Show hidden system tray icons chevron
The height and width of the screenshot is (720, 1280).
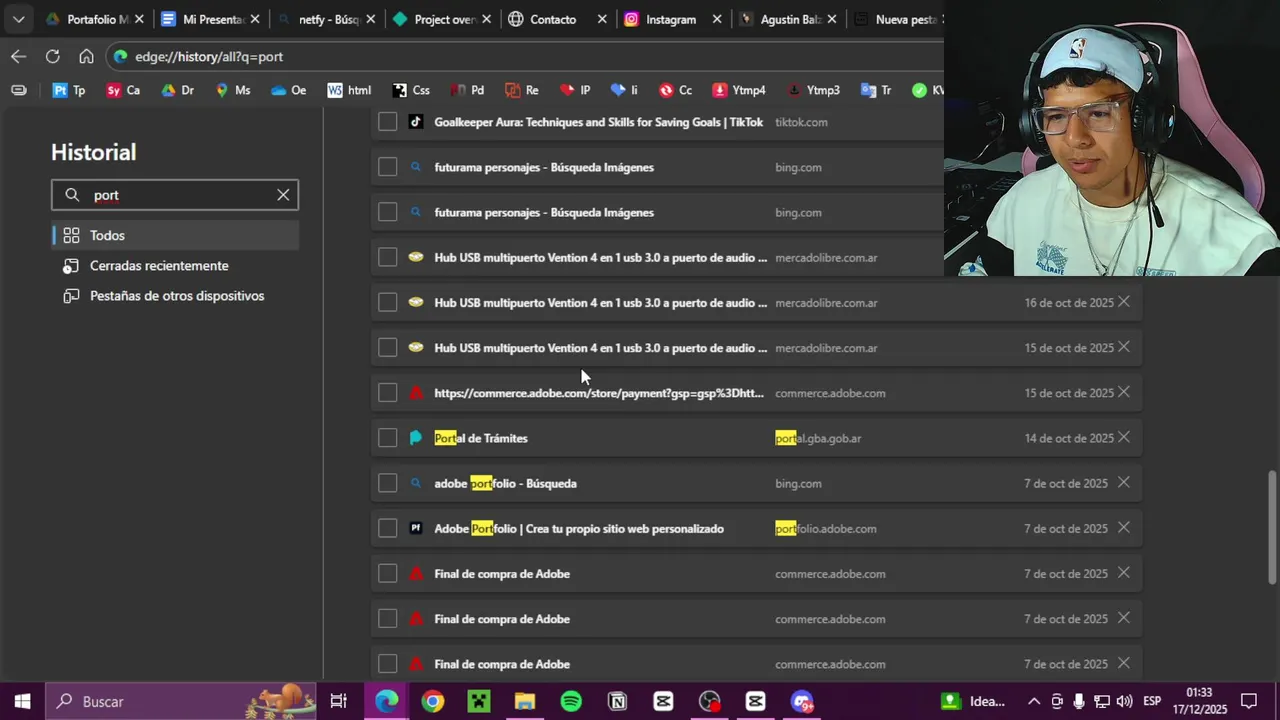tap(1033, 702)
